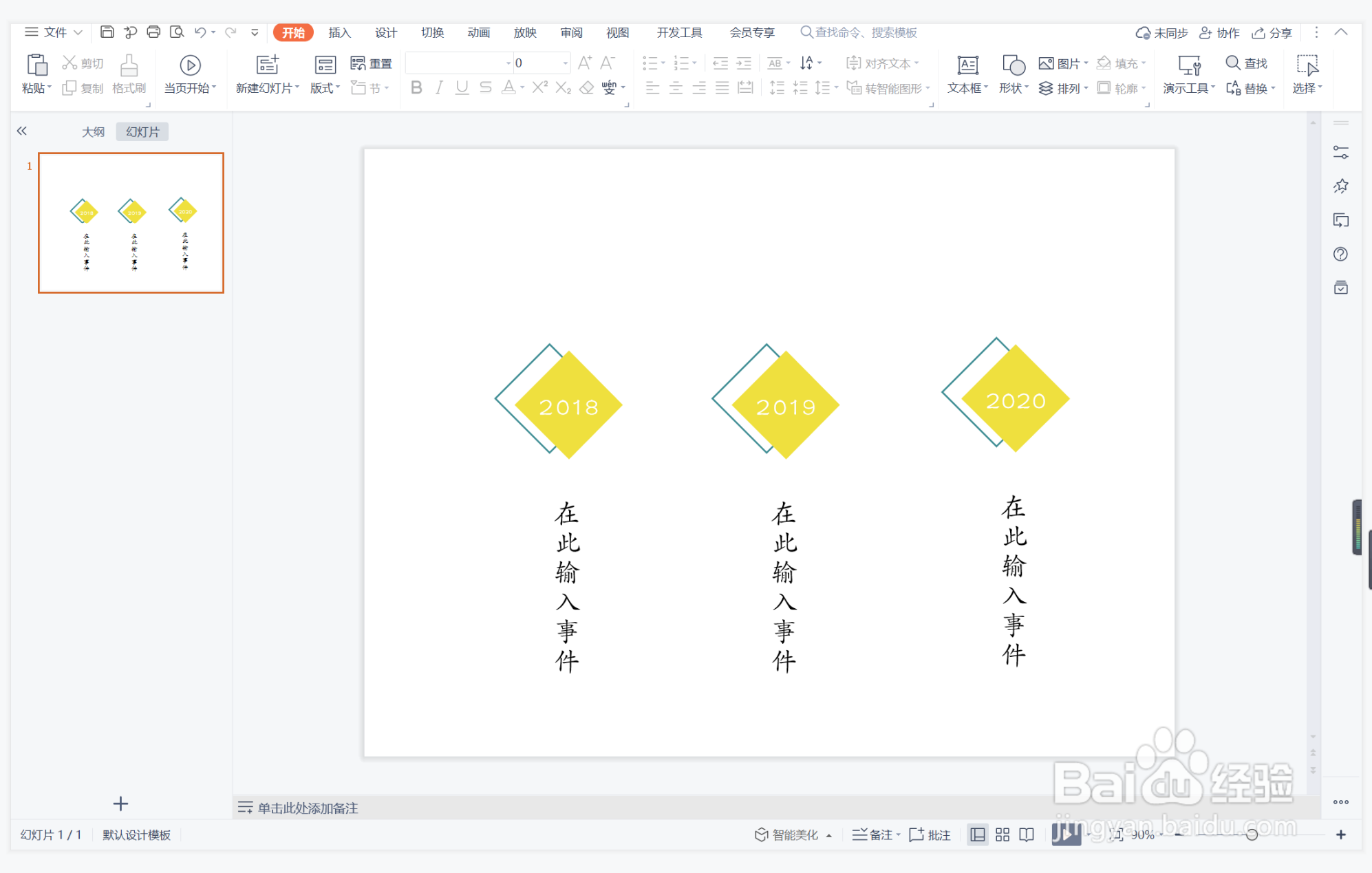Viewport: 1372px width, 873px height.
Task: Open the 插入 (Insert) ribbon tab
Action: (x=339, y=32)
